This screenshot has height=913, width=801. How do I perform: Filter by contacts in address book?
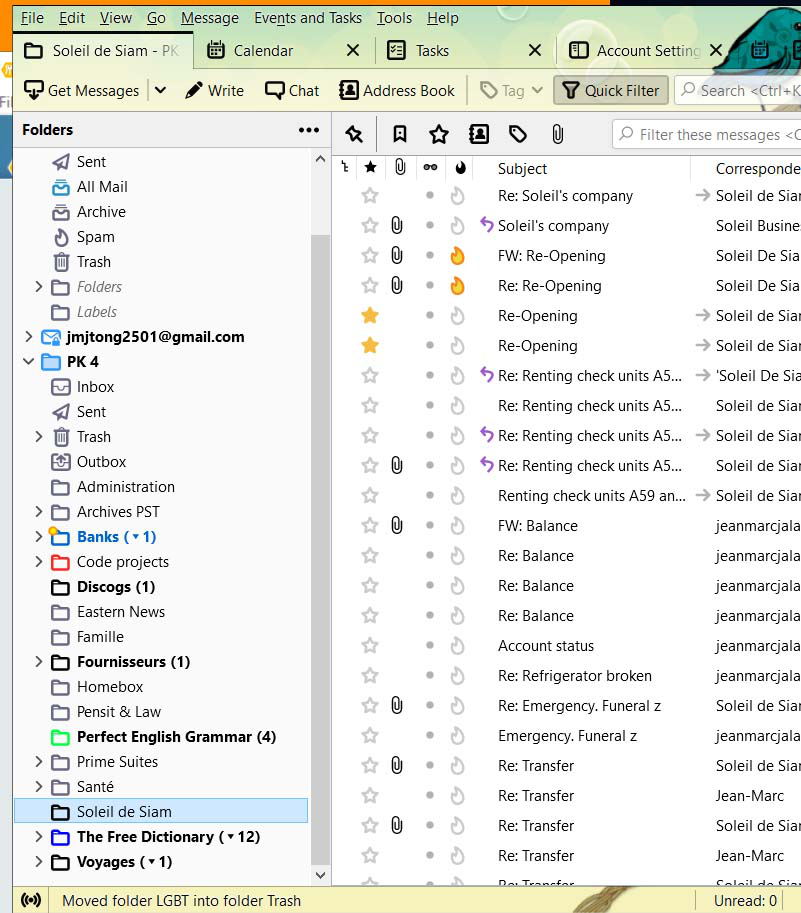click(x=479, y=134)
